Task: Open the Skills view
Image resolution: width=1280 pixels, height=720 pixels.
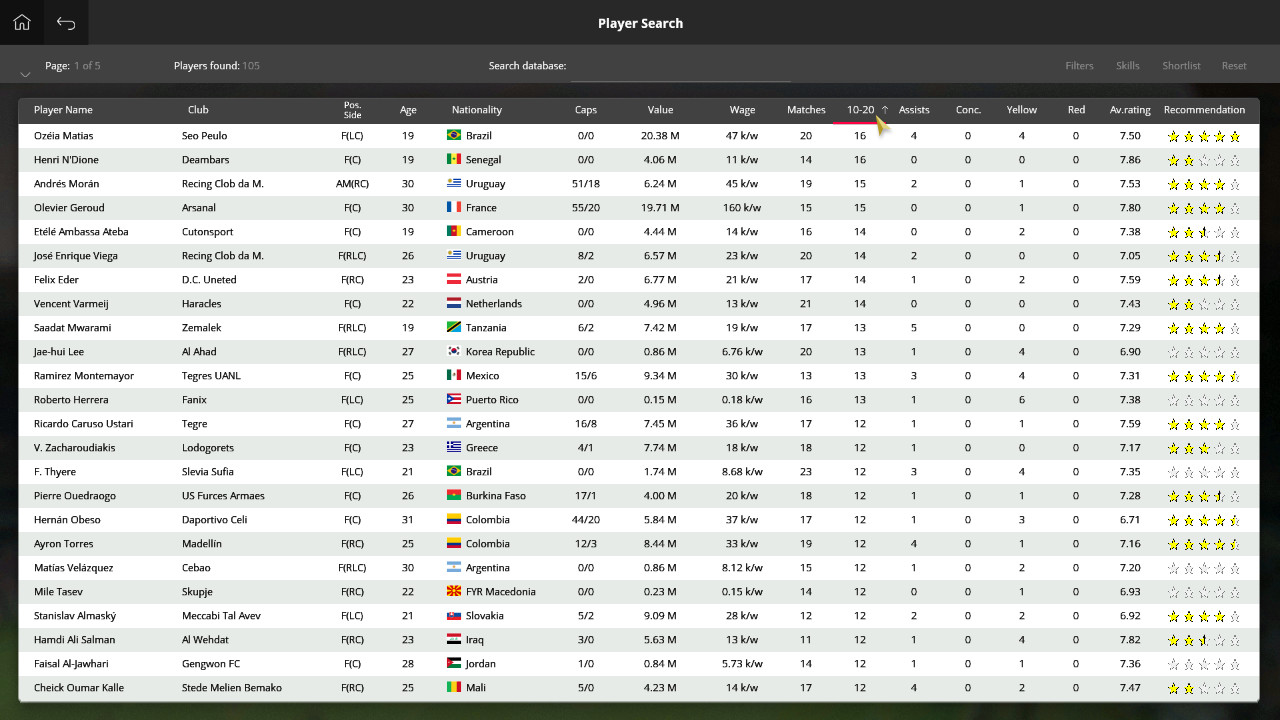Action: [1127, 66]
